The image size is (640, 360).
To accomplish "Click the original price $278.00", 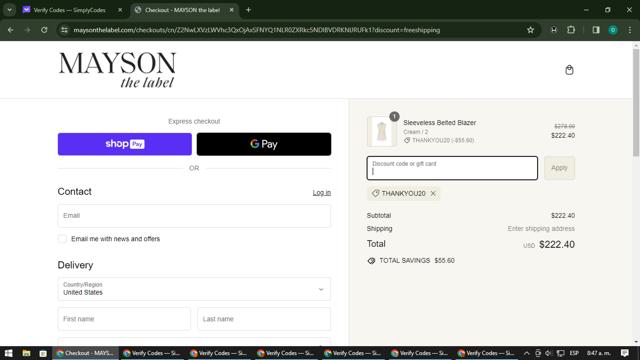I will tap(564, 126).
